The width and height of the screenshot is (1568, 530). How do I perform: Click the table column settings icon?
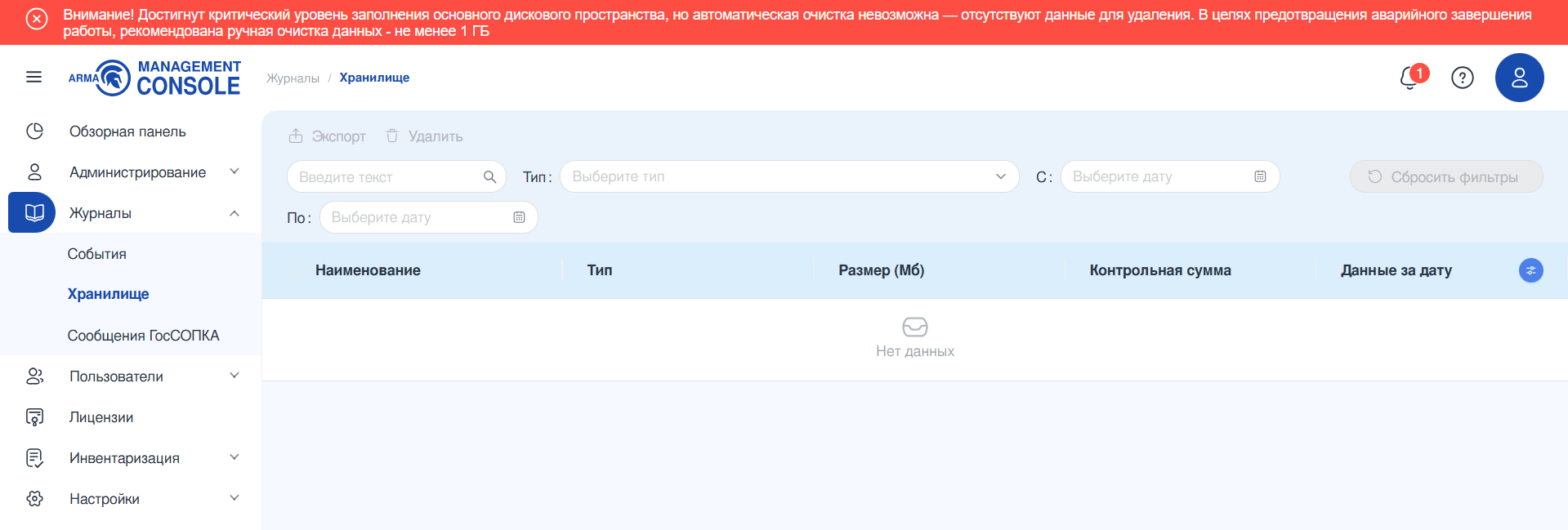[1530, 270]
